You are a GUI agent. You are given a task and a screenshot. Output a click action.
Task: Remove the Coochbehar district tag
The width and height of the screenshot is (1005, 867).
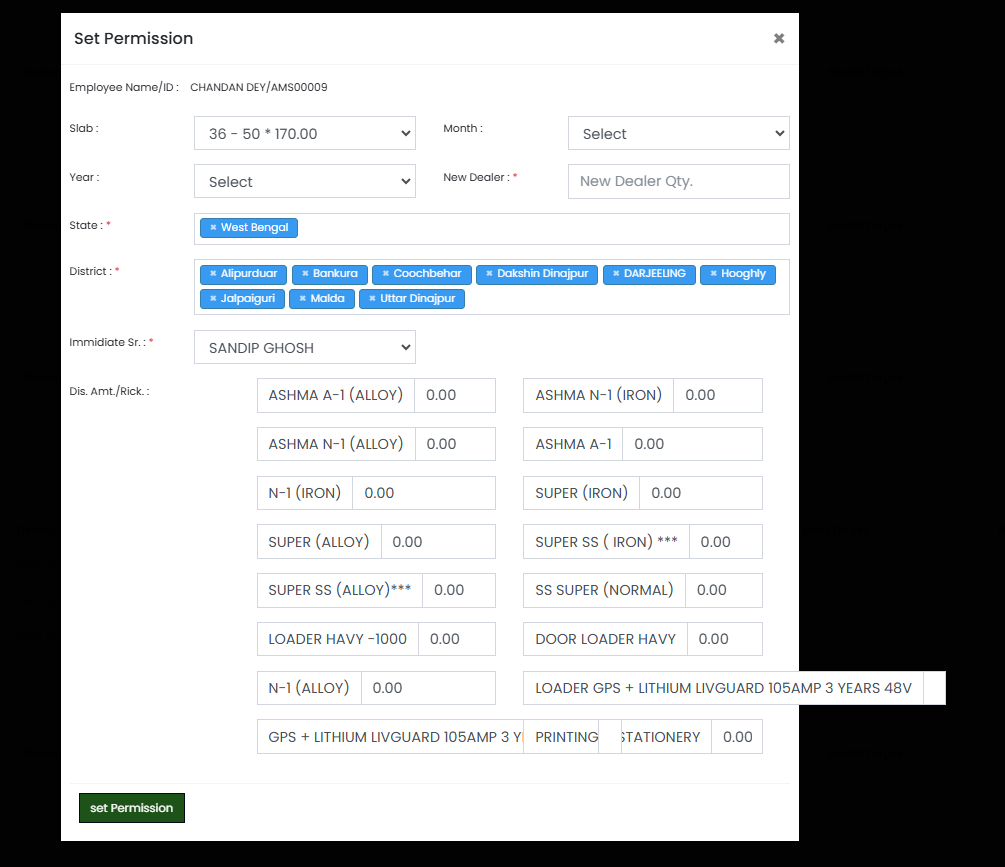pyautogui.click(x=386, y=274)
